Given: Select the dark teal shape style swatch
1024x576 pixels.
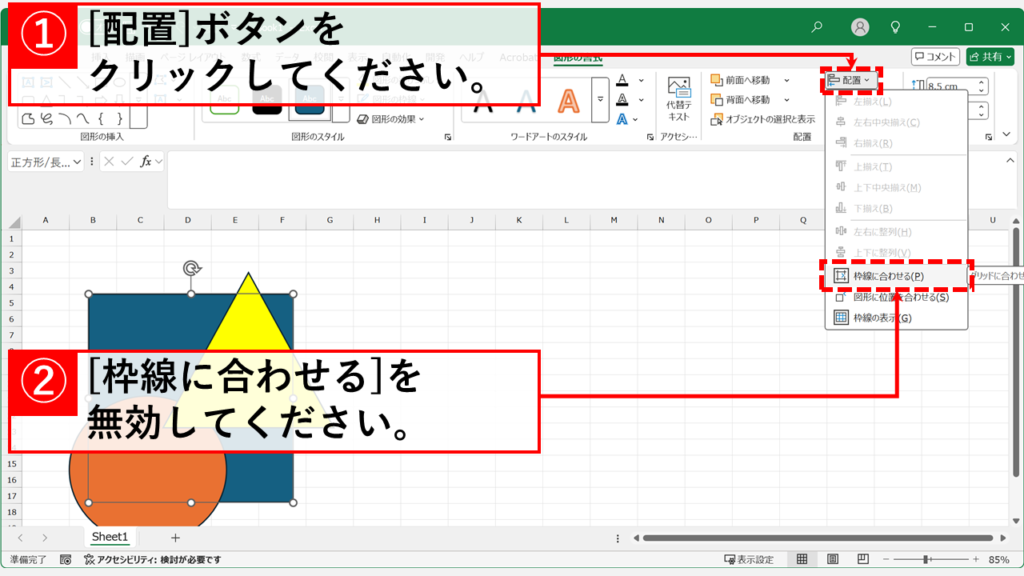Looking at the screenshot, I should click(310, 100).
